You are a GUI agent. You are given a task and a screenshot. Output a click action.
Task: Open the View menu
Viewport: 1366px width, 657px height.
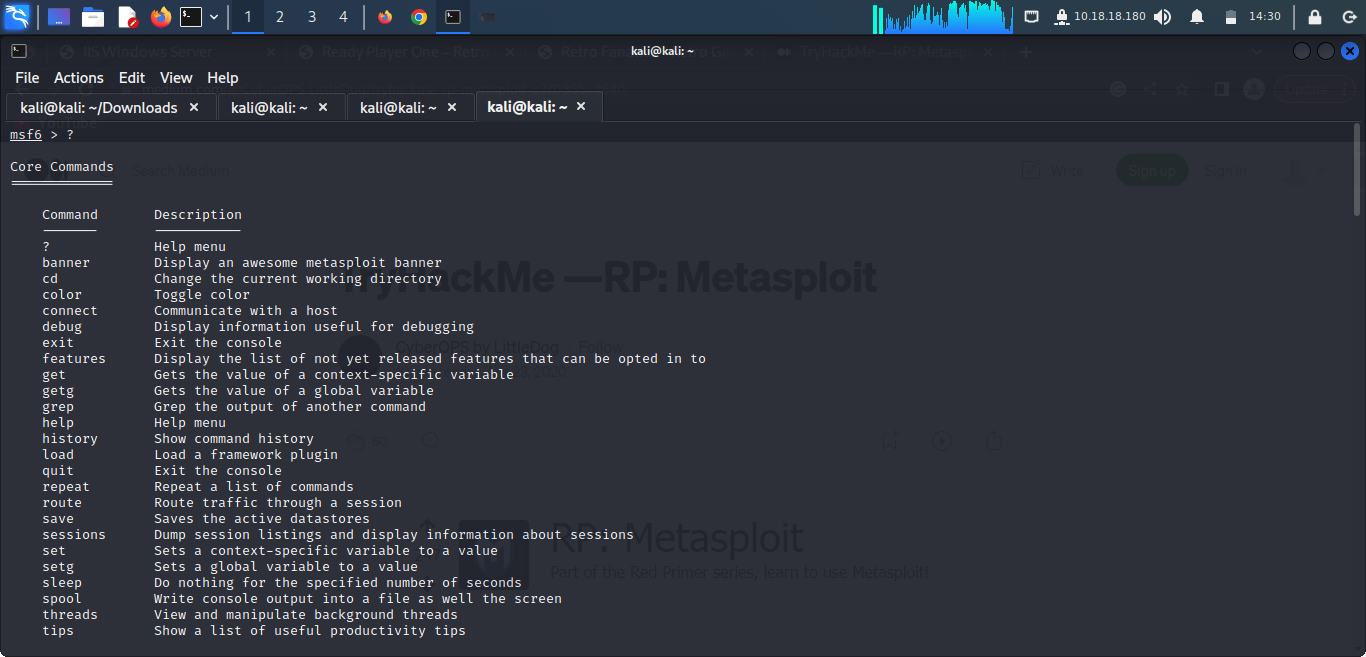pyautogui.click(x=176, y=78)
